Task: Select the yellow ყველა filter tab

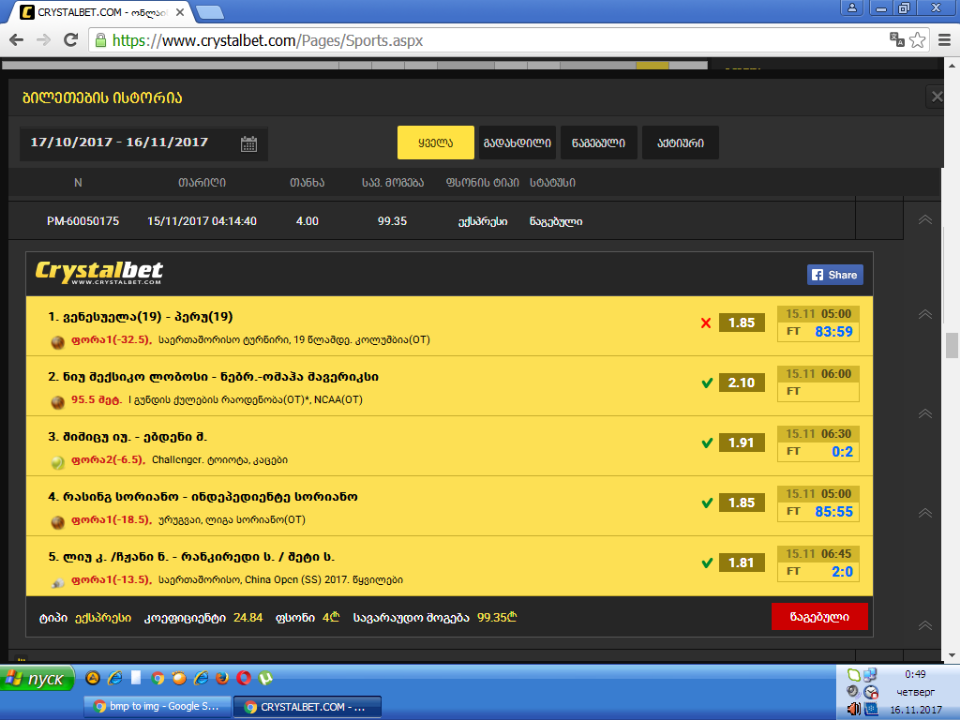Action: pos(435,143)
